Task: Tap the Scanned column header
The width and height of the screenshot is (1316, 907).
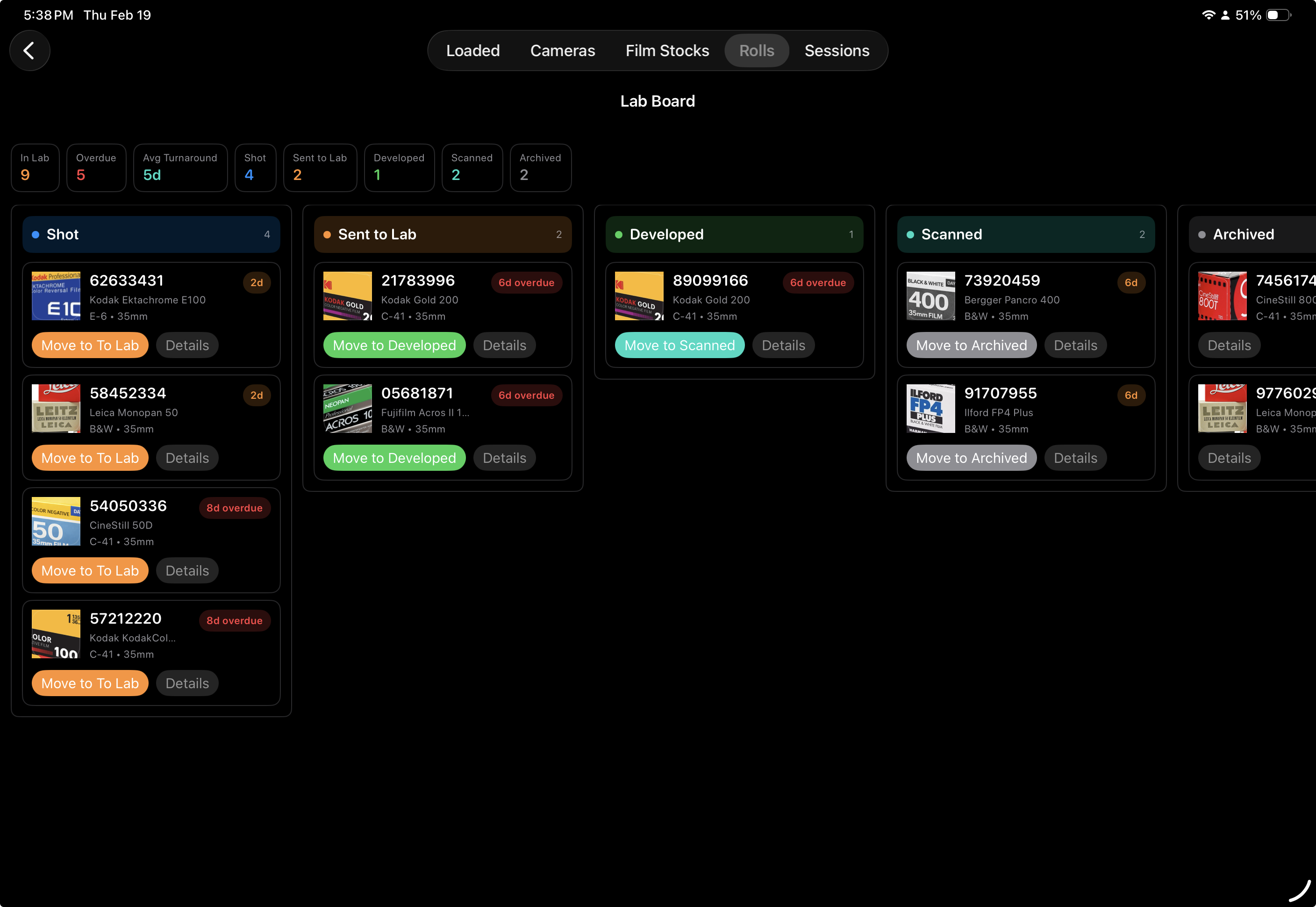Action: (1026, 234)
